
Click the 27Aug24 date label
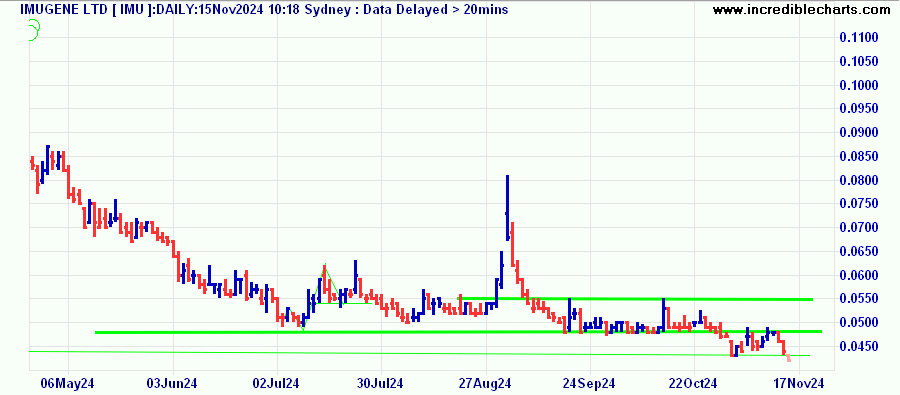[486, 384]
